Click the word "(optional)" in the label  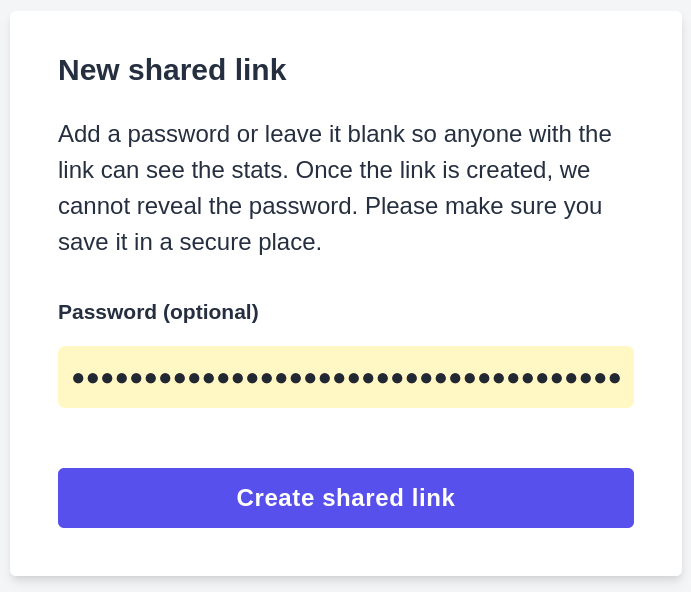coord(211,312)
